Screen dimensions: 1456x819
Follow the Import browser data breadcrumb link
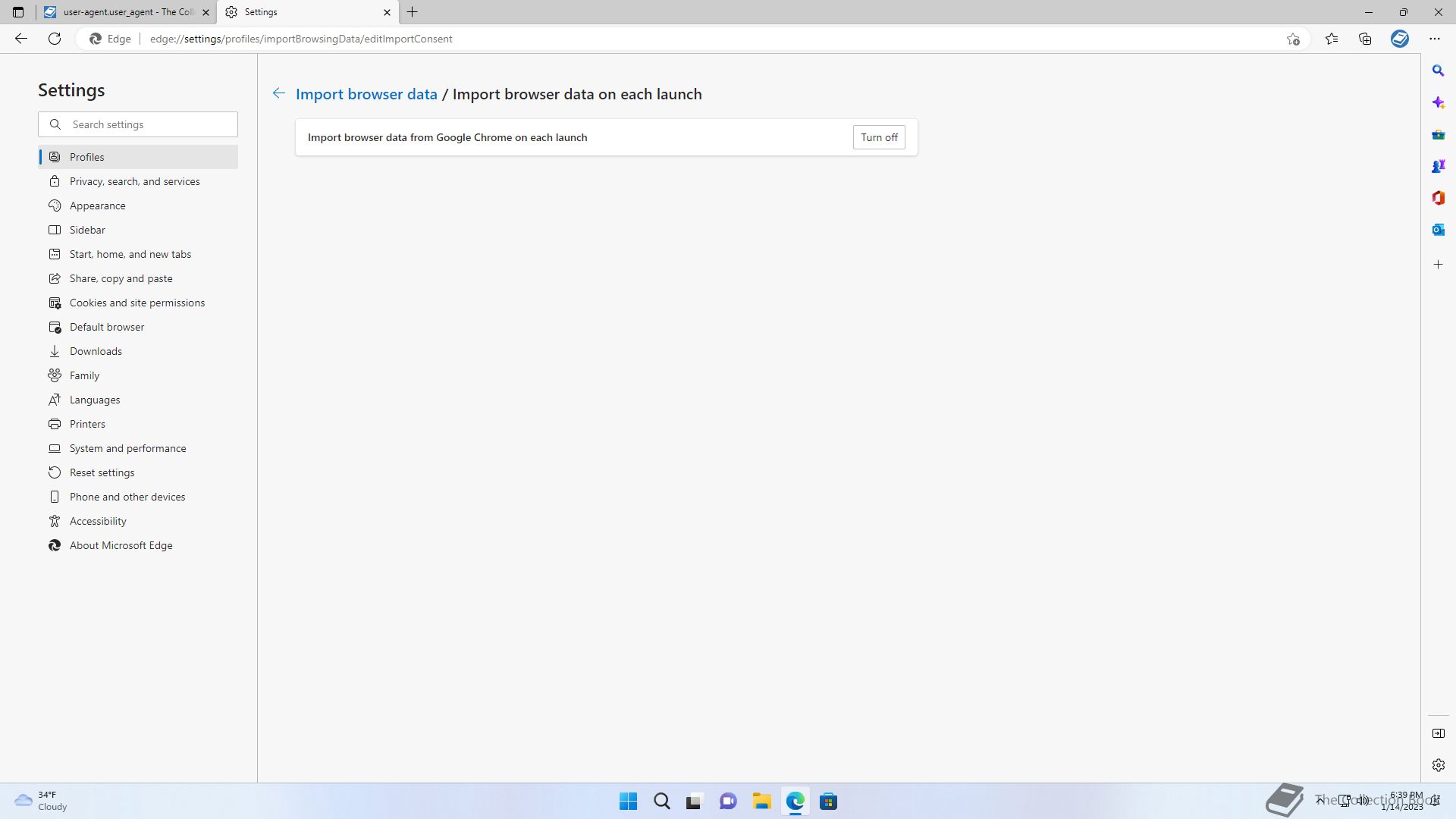click(366, 94)
